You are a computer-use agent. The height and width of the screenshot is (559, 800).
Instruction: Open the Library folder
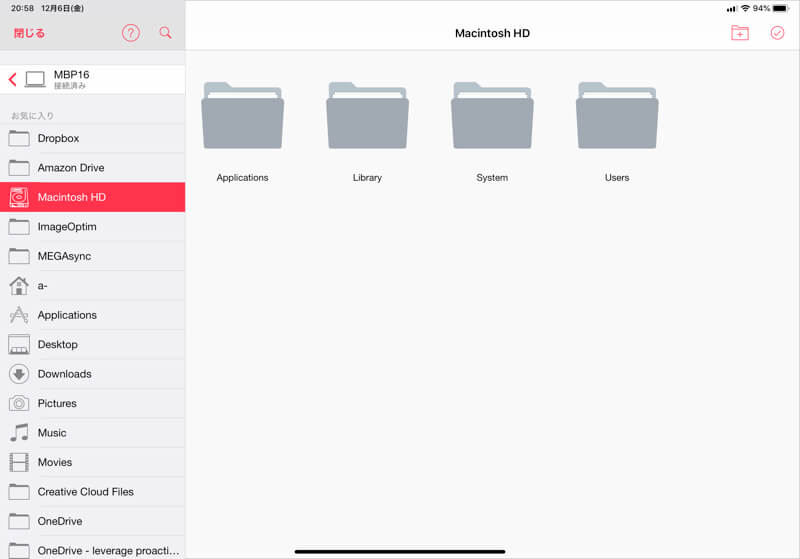367,116
